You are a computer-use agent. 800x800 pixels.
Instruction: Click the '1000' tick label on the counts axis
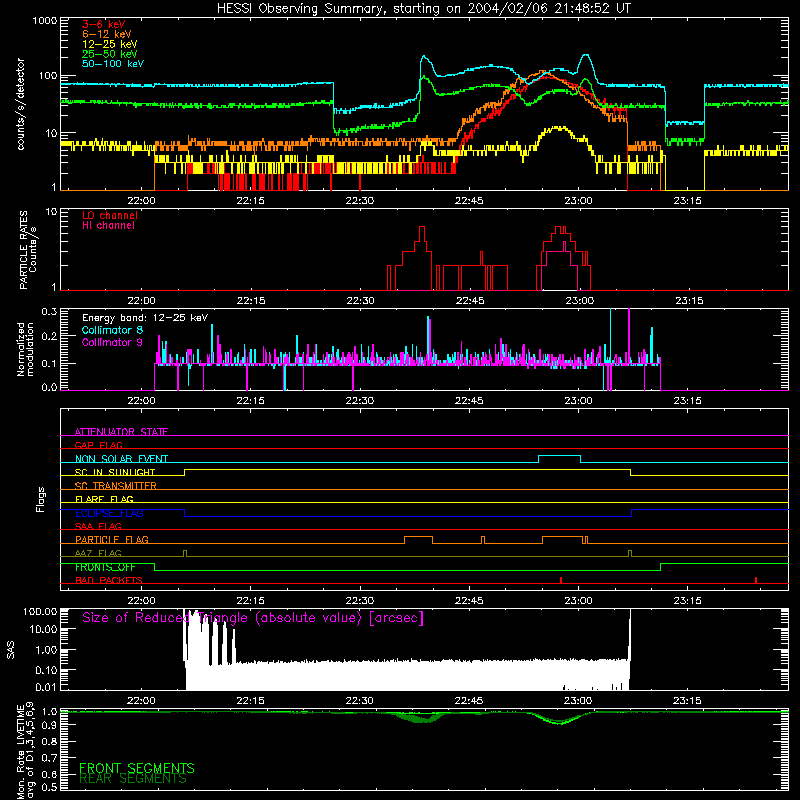point(45,21)
